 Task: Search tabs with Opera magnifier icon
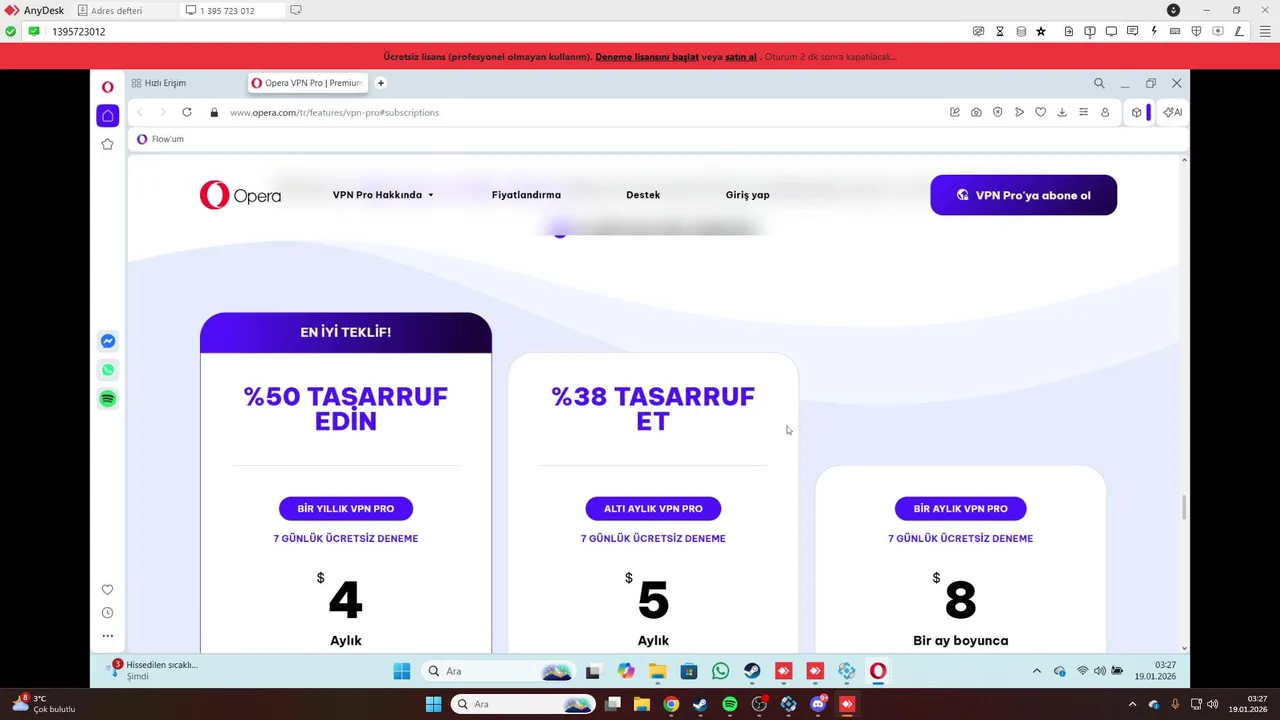[x=1099, y=83]
